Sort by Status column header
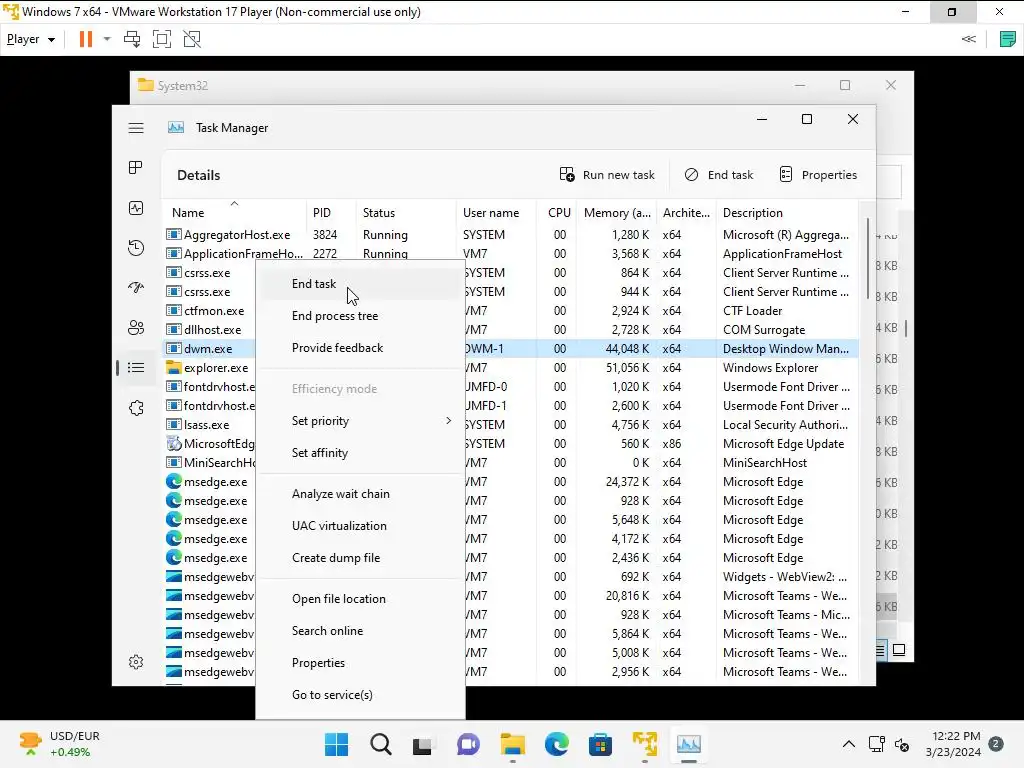 point(406,212)
